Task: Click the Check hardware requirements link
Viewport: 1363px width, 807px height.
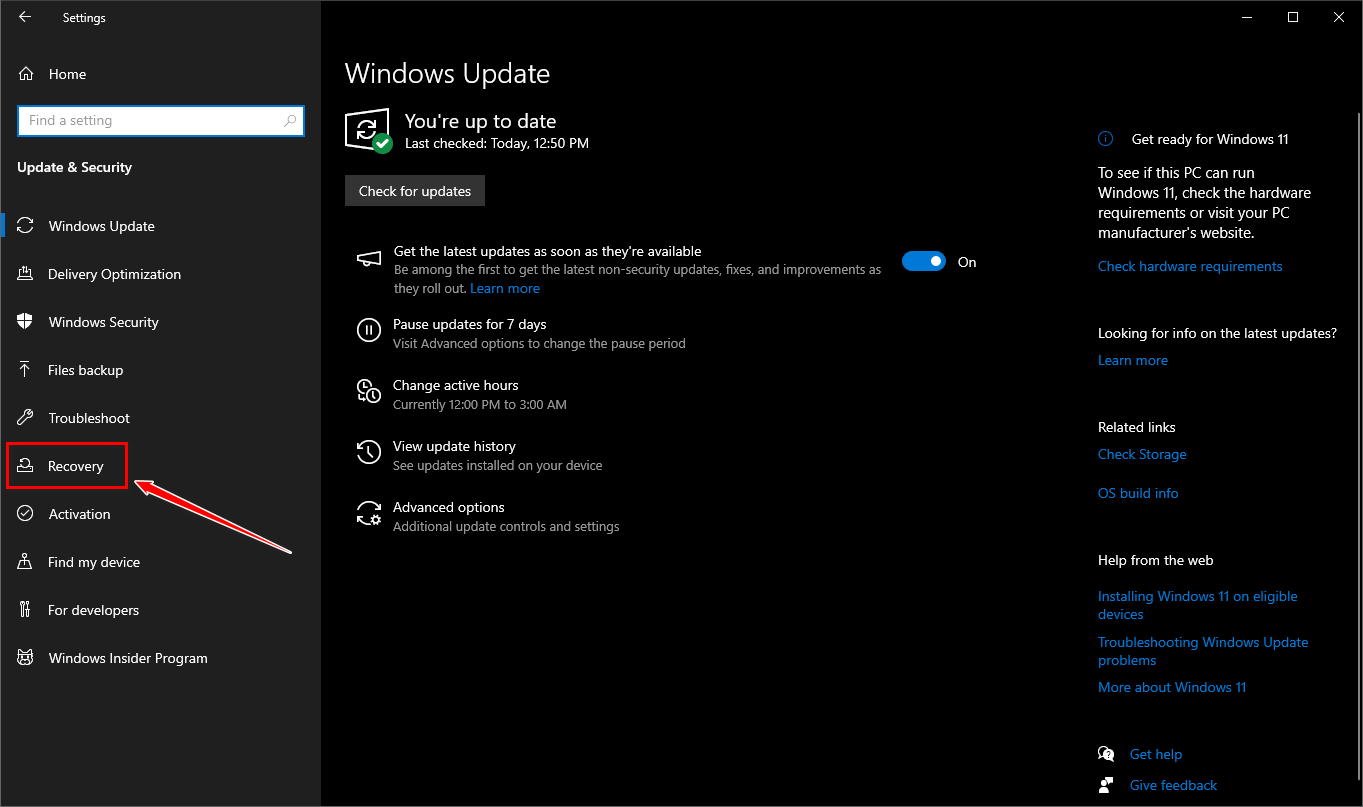Action: click(x=1190, y=266)
